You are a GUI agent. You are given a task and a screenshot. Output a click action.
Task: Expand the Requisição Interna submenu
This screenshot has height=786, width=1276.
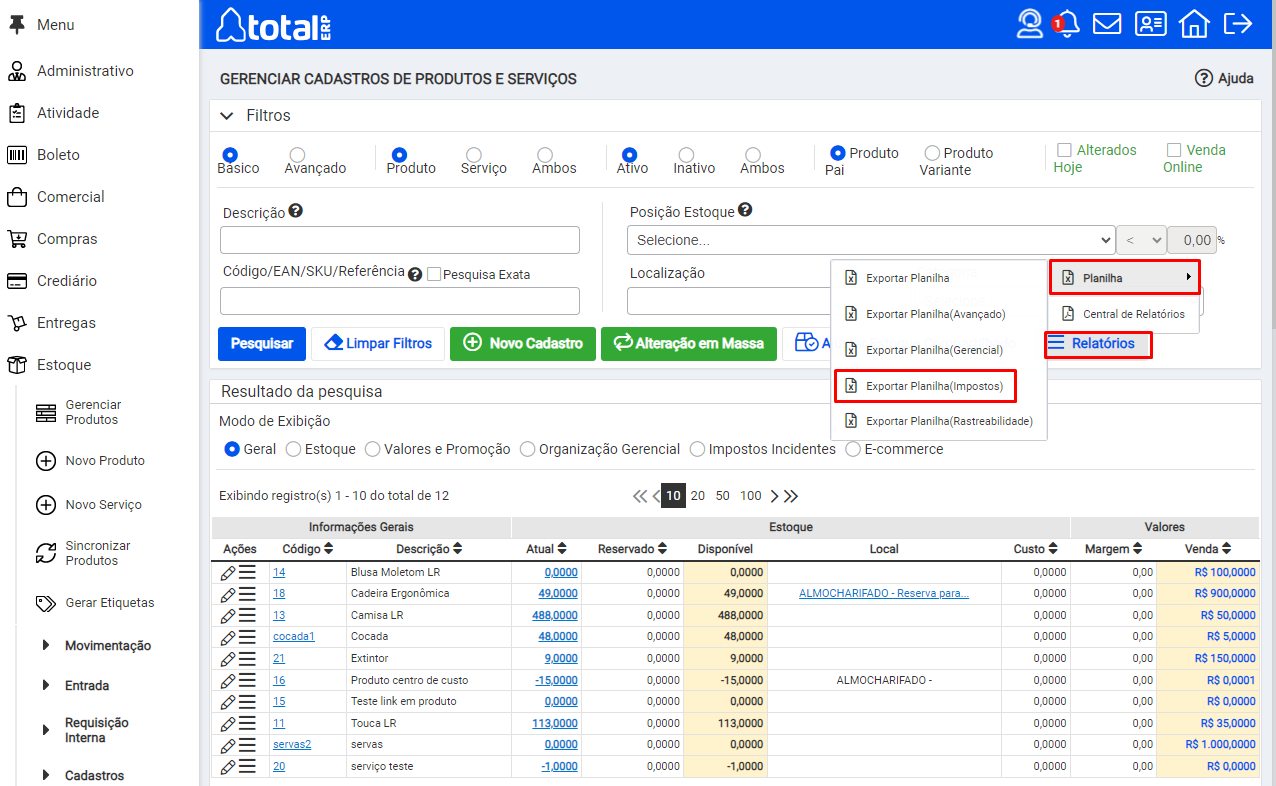(46, 730)
